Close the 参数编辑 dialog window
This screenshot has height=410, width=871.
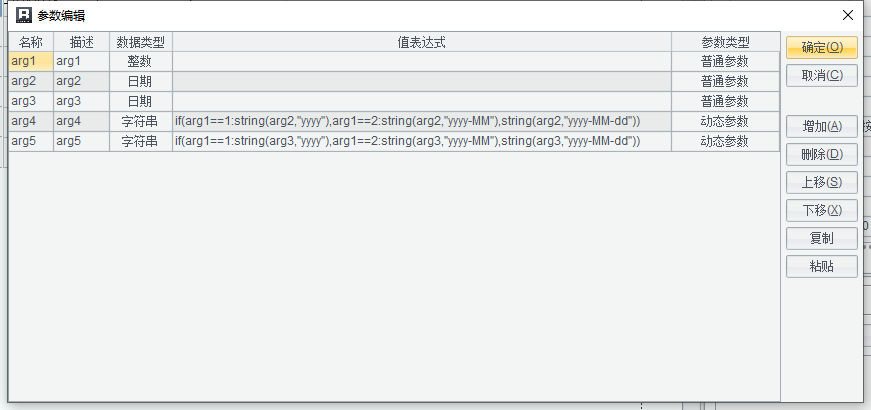(x=847, y=15)
